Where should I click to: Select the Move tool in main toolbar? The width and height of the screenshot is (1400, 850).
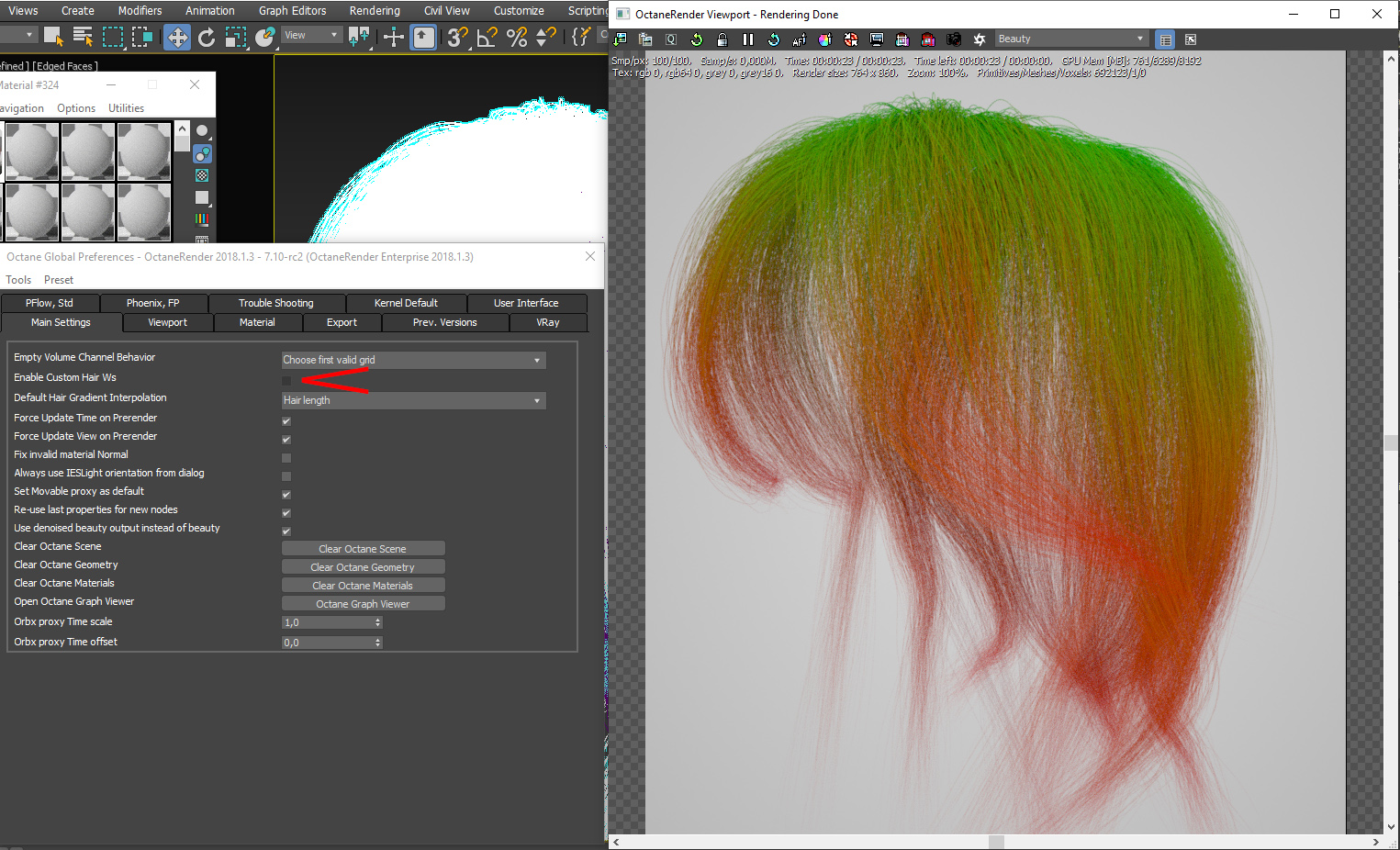pyautogui.click(x=177, y=37)
